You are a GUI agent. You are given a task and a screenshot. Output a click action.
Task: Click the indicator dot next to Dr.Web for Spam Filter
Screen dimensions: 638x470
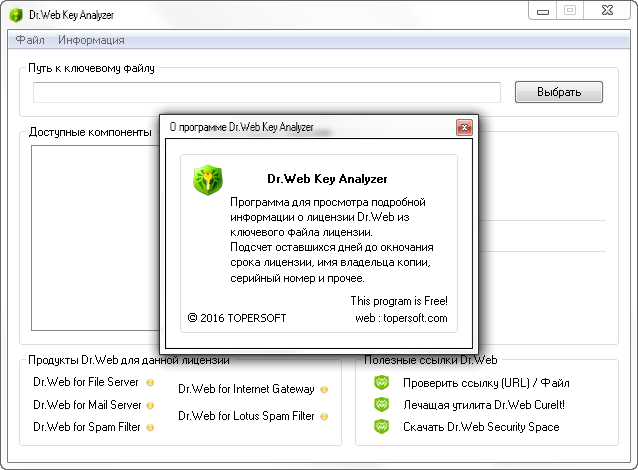150,427
